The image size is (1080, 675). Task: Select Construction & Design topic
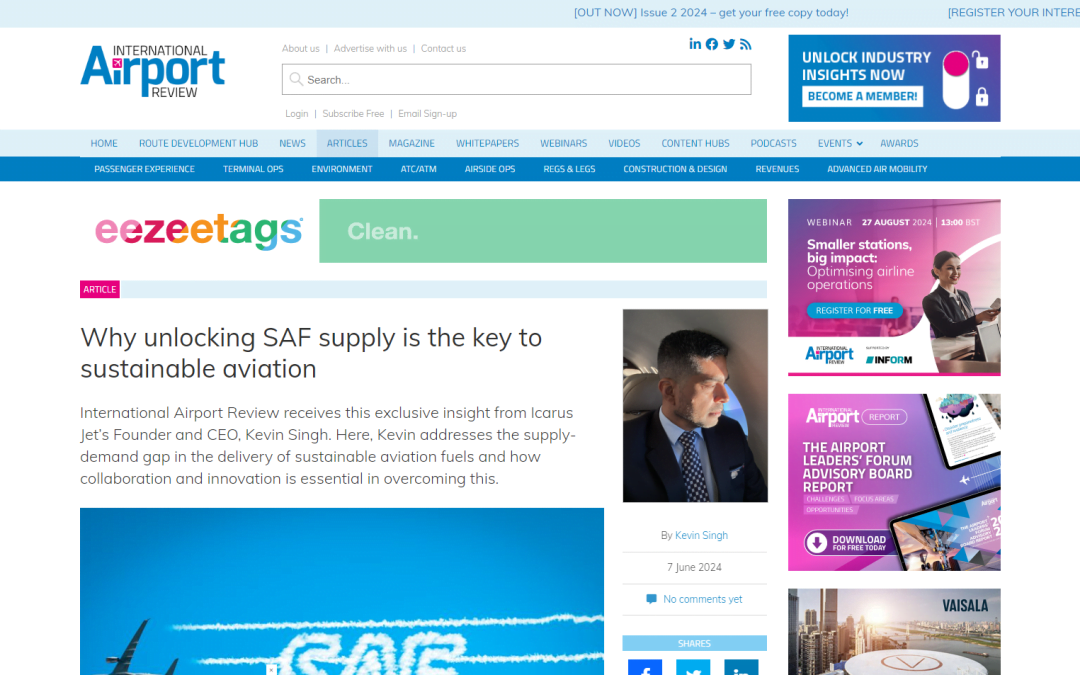pyautogui.click(x=675, y=169)
